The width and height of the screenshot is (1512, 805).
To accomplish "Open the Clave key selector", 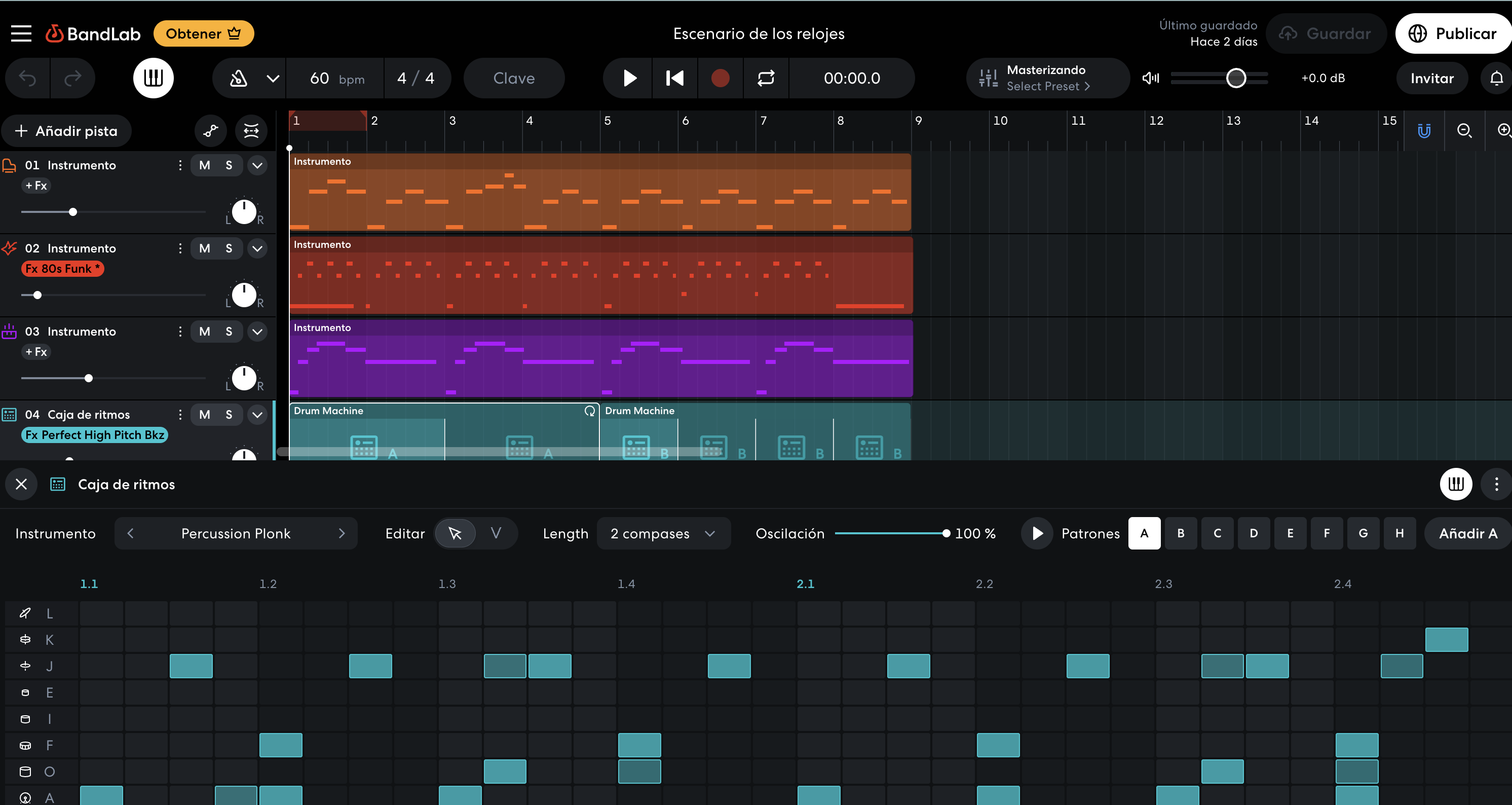I will 514,78.
